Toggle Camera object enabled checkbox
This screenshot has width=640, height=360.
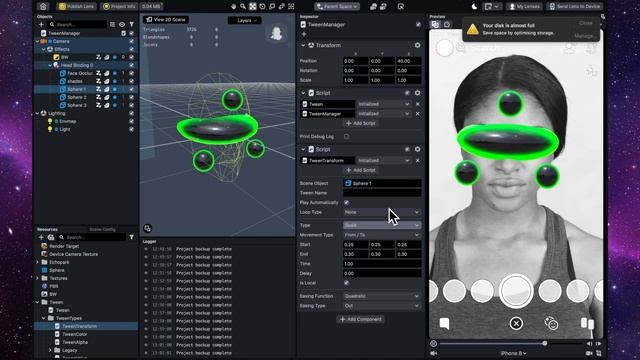(x=131, y=41)
